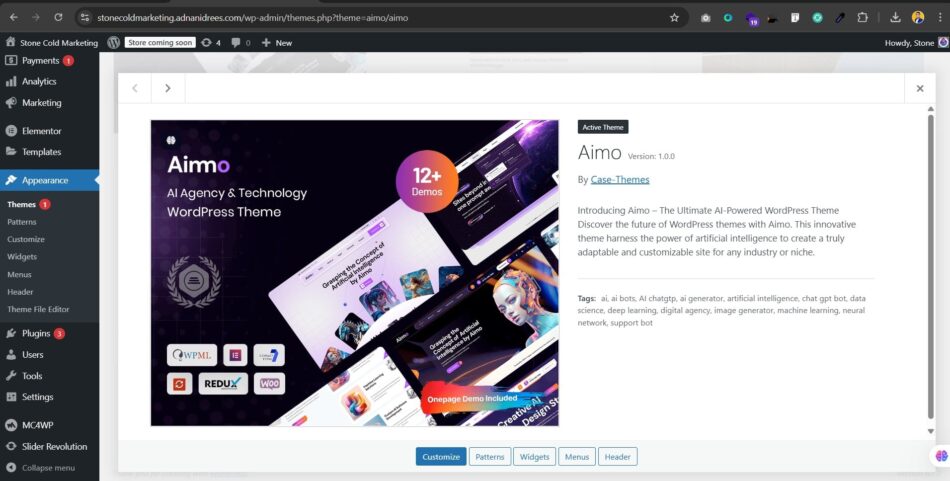Open comments bubble icon showing 0
The image size is (950, 481).
241,42
